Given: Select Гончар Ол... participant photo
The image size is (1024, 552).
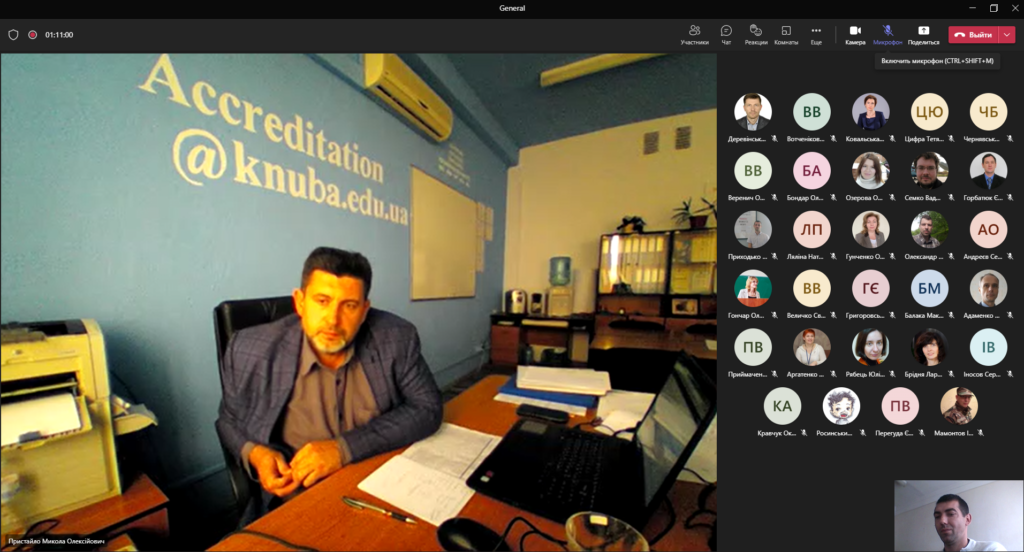Looking at the screenshot, I should click(x=753, y=288).
